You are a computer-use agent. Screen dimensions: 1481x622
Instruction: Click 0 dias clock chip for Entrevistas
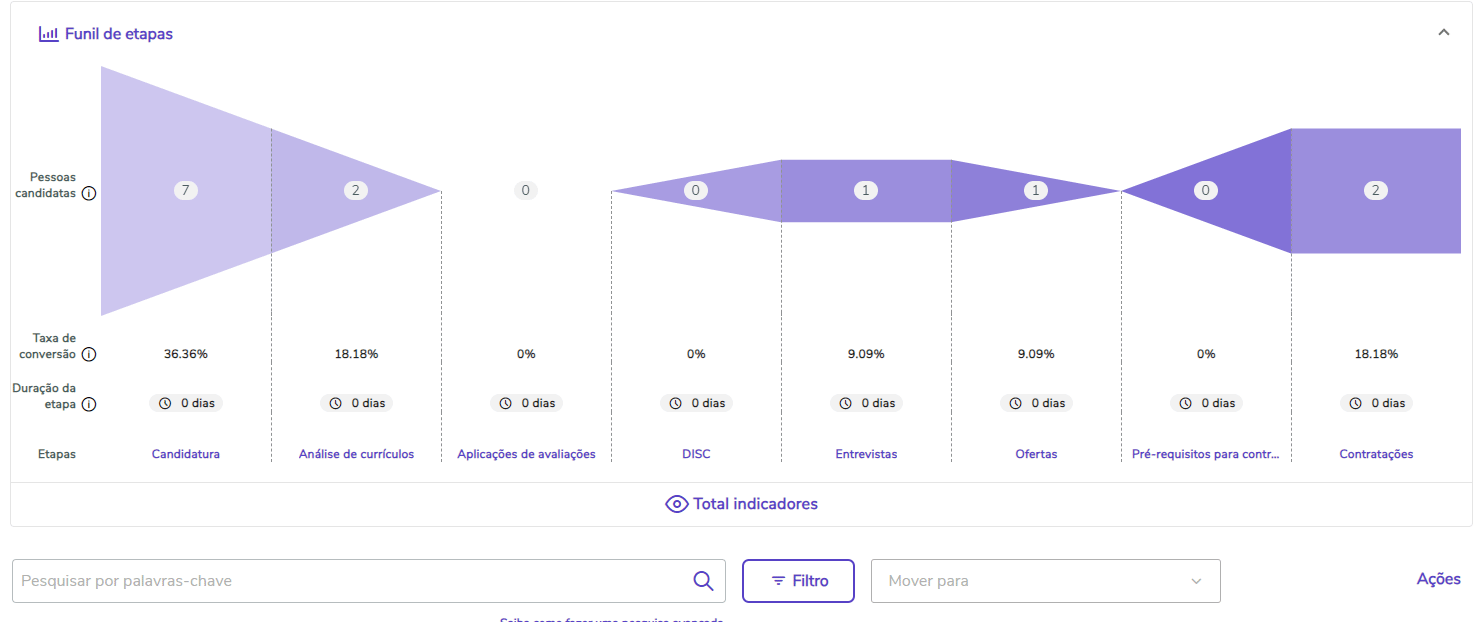[x=866, y=403]
